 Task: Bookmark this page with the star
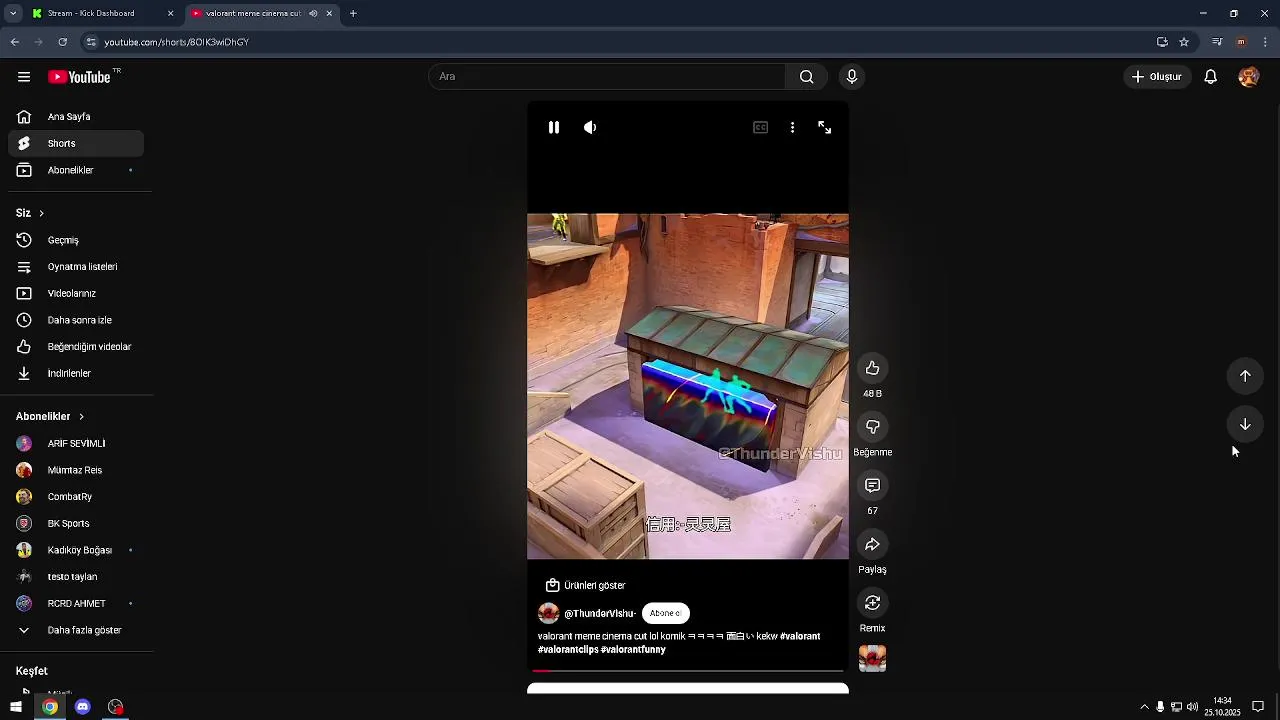click(1184, 42)
